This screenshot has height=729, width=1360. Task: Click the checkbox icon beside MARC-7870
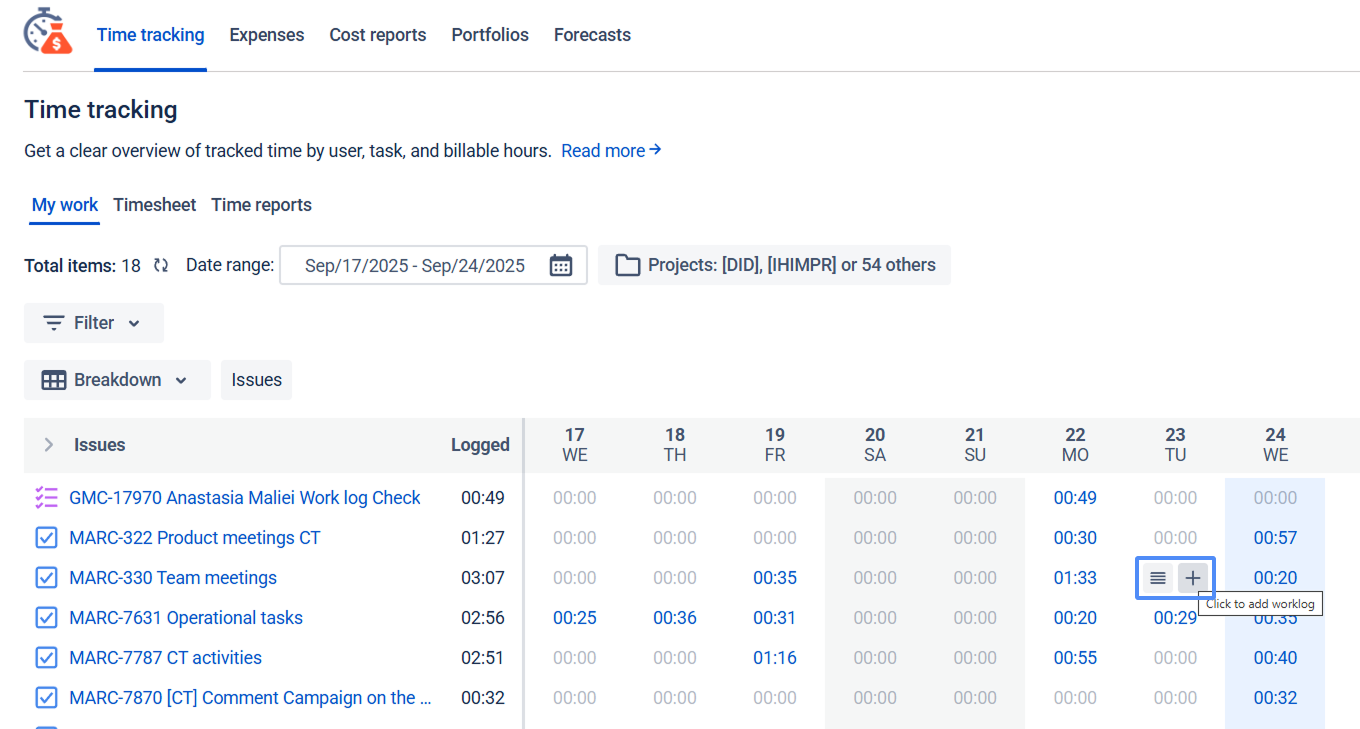point(46,698)
